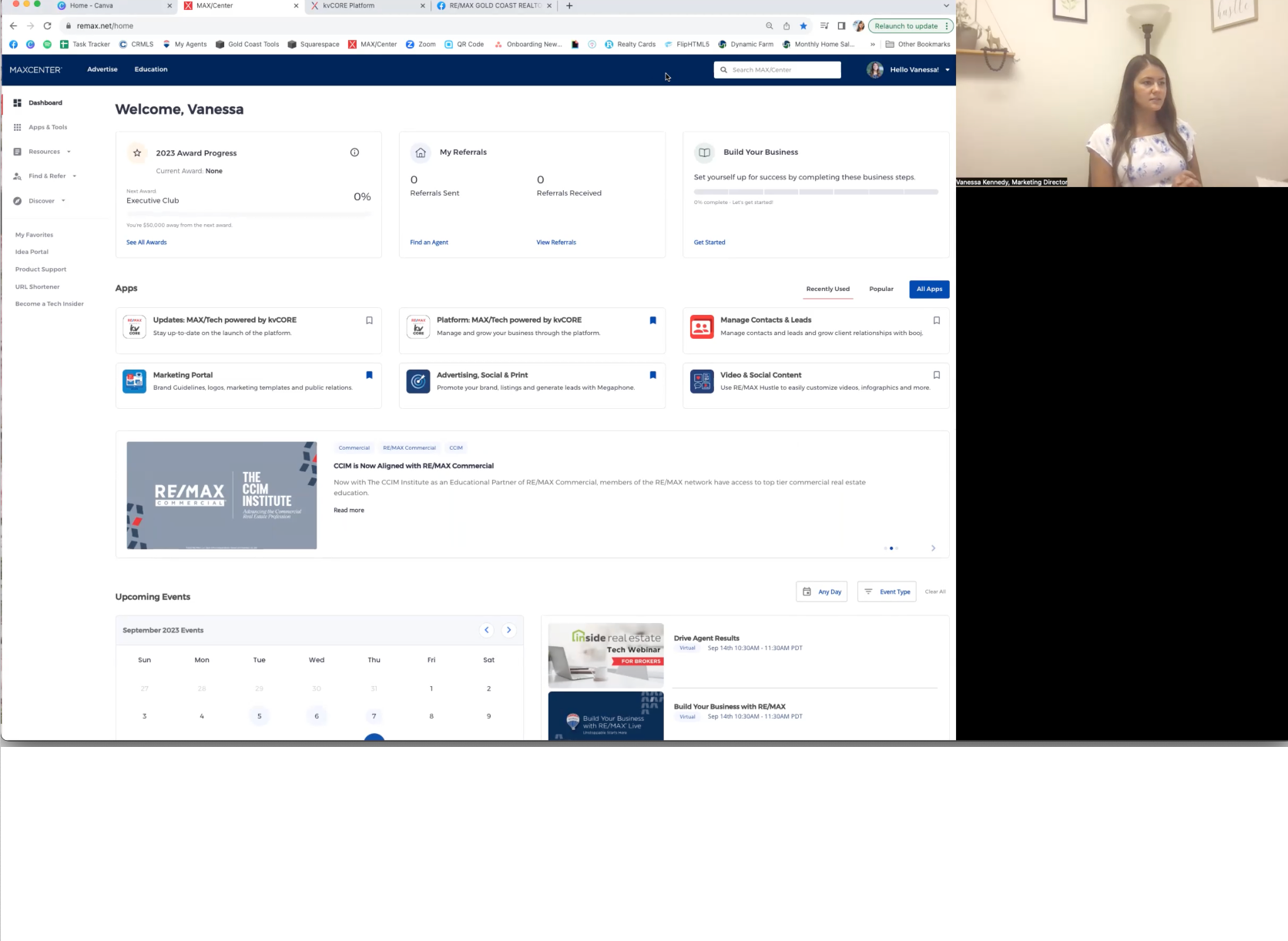Open the Dashboard sidebar icon
This screenshot has width=1288, height=941.
17,102
